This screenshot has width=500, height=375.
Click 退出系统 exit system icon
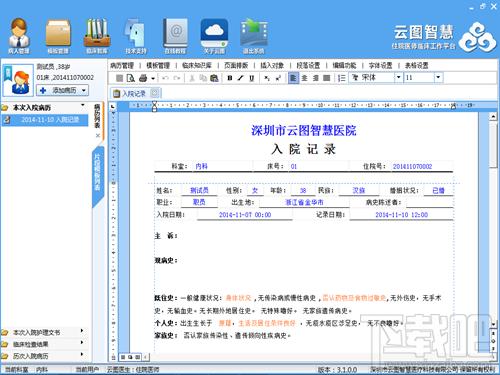tap(254, 36)
